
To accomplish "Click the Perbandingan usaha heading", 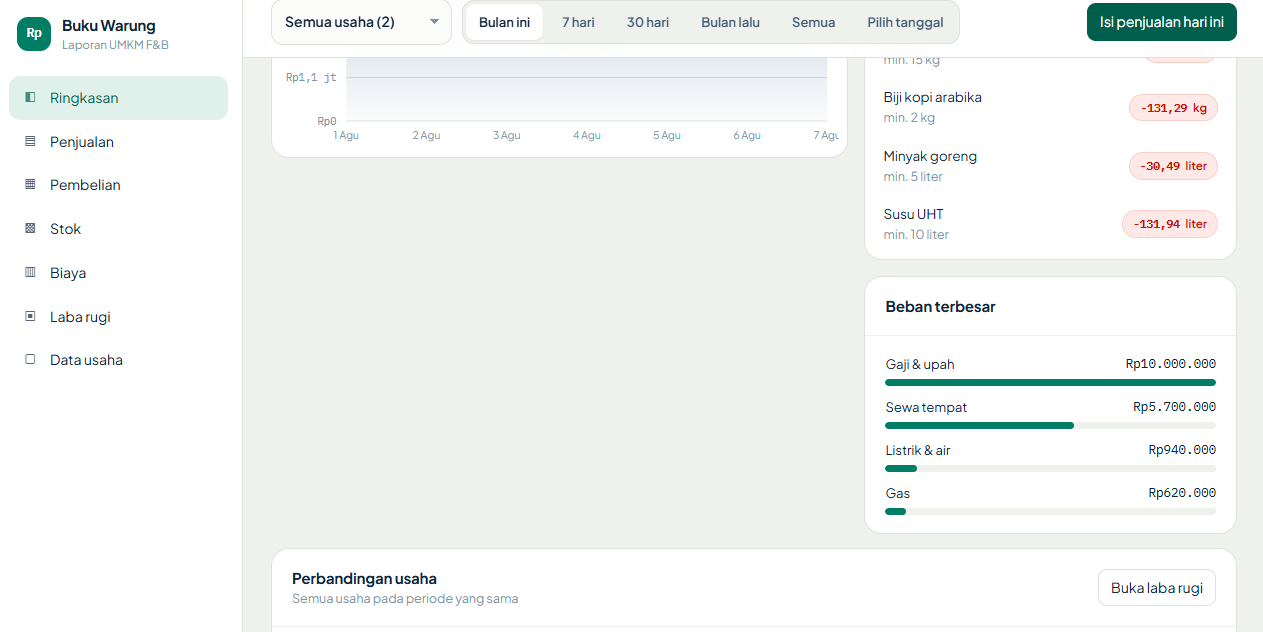I will coord(364,579).
